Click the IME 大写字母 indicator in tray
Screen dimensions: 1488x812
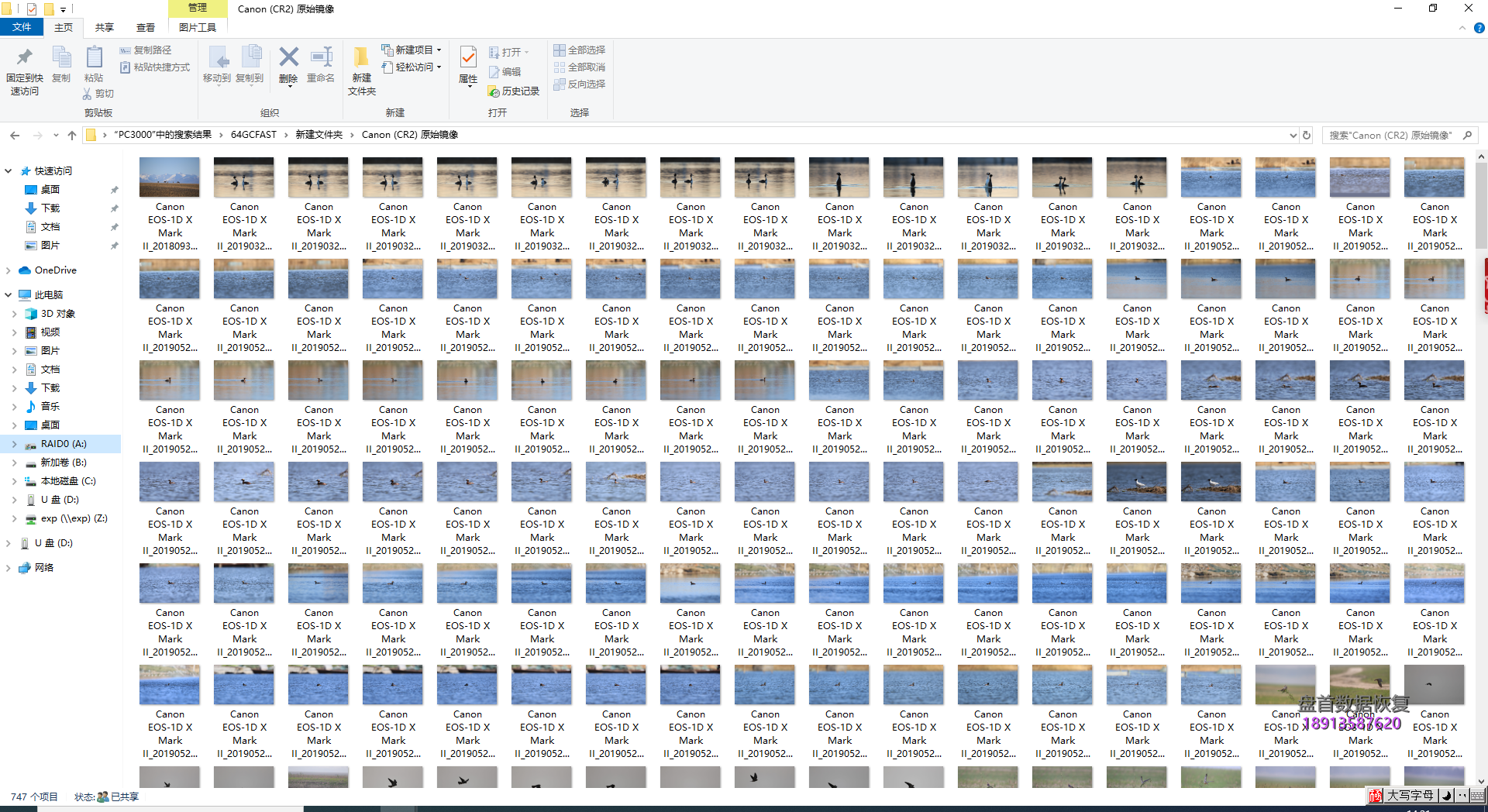click(x=1410, y=796)
